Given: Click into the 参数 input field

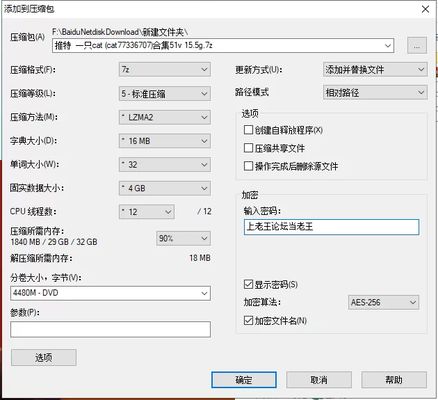Looking at the screenshot, I should click(x=110, y=329).
